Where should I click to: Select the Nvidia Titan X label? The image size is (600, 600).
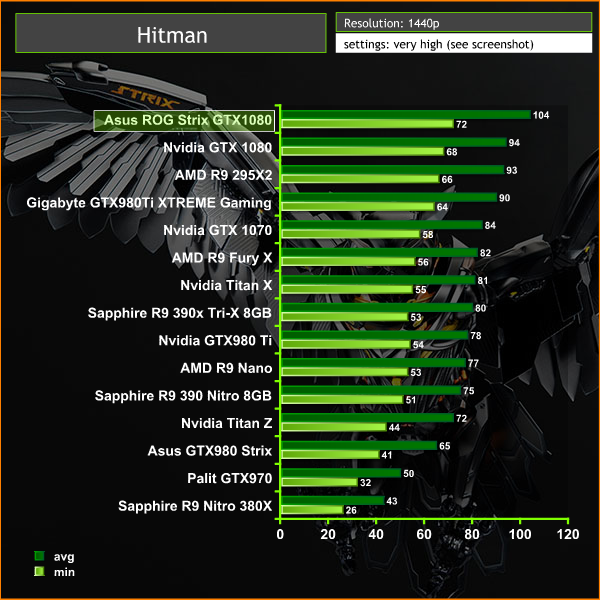[x=226, y=285]
